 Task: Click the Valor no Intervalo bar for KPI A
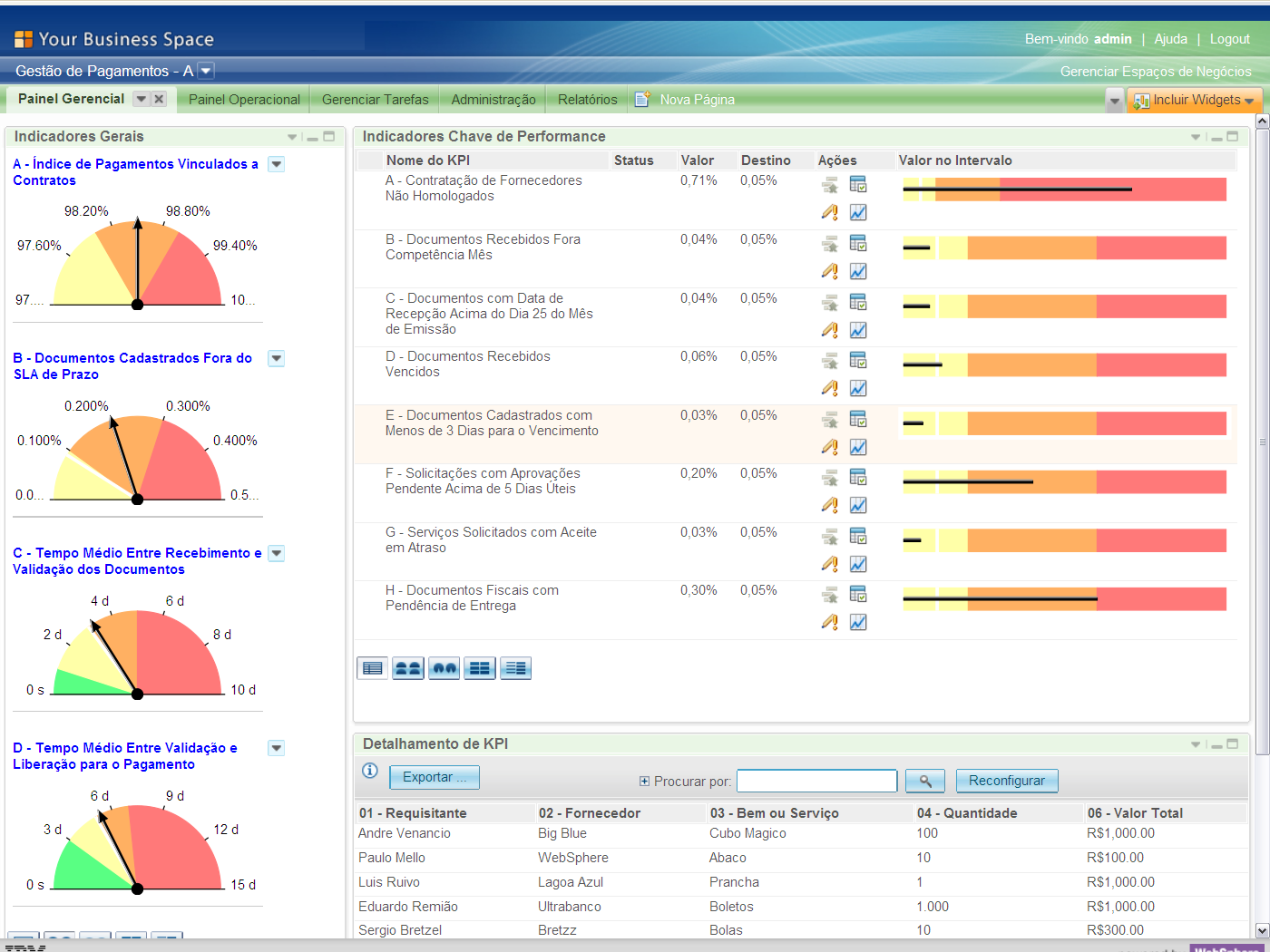[x=1064, y=189]
